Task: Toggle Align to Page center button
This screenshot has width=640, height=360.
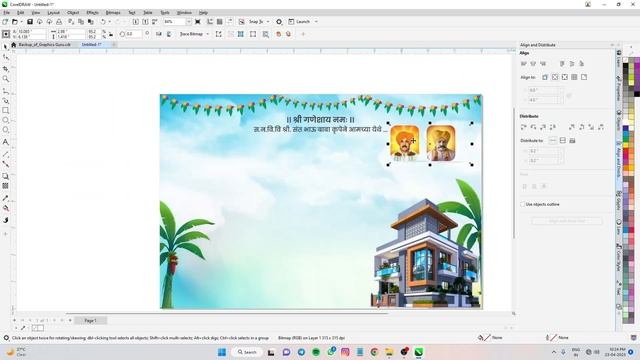Action: point(564,77)
